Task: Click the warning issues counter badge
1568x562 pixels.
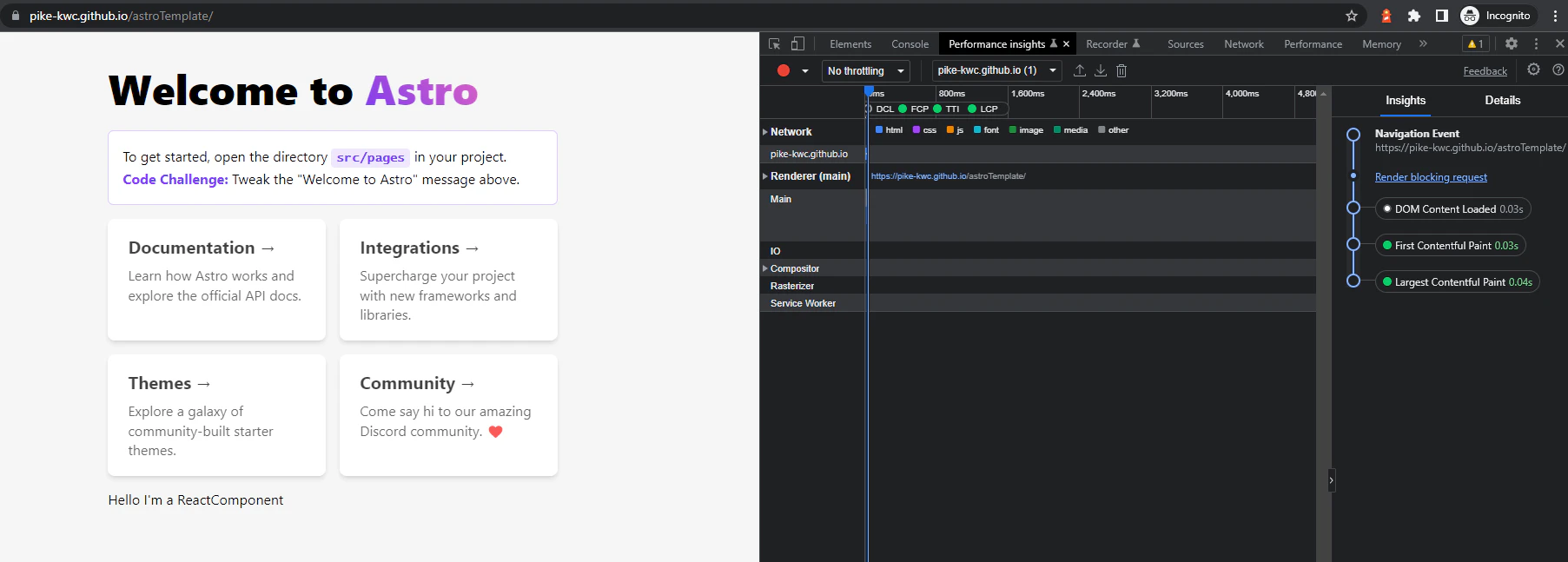Action: [1475, 43]
